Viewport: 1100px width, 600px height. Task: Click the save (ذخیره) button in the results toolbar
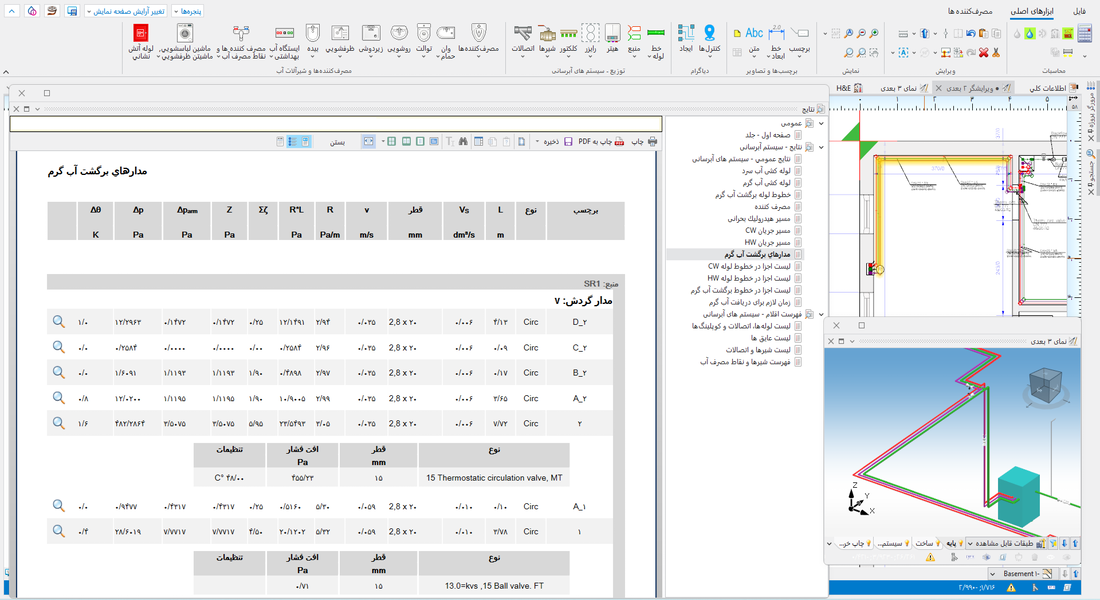[x=558, y=141]
